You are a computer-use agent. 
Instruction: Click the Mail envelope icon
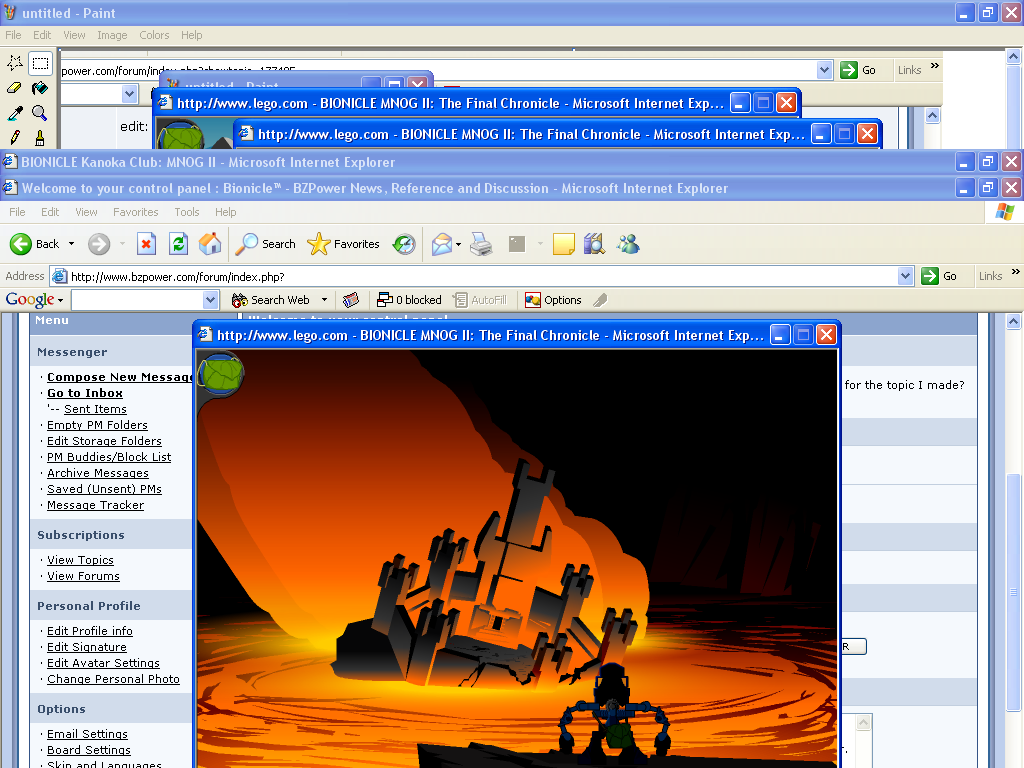441,244
